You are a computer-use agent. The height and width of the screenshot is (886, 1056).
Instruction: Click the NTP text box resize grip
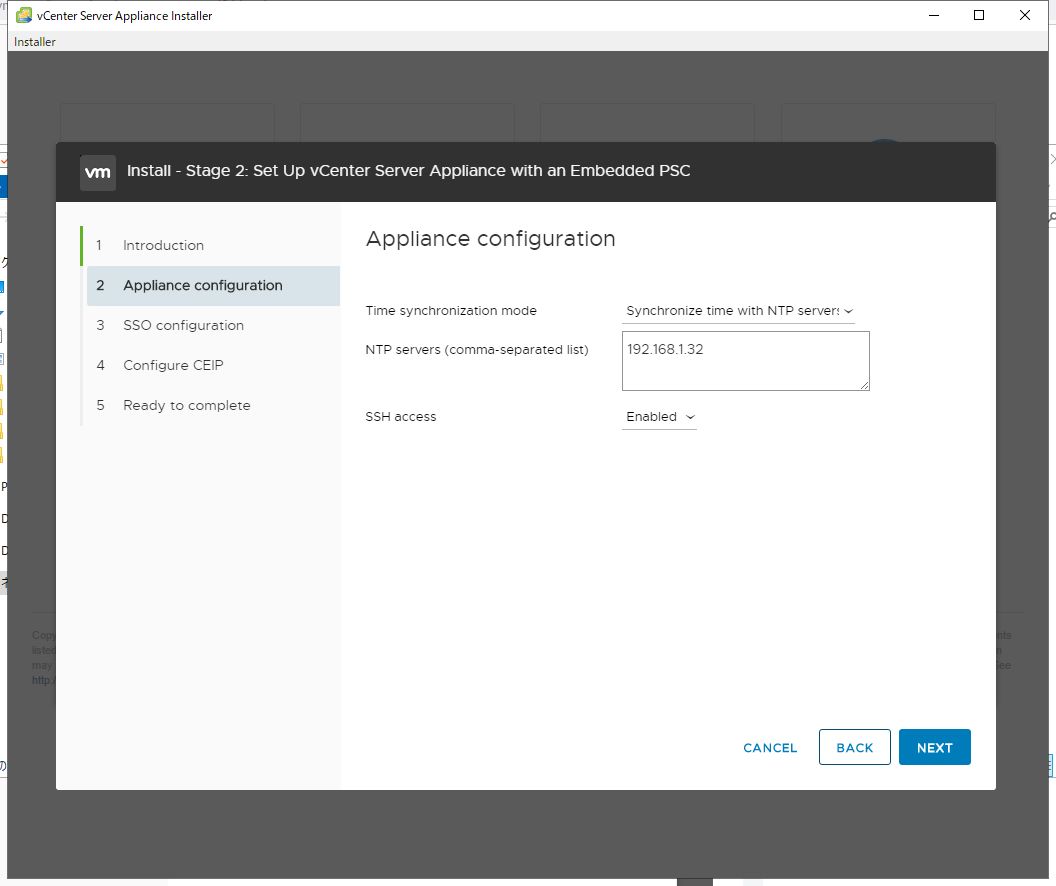864,385
